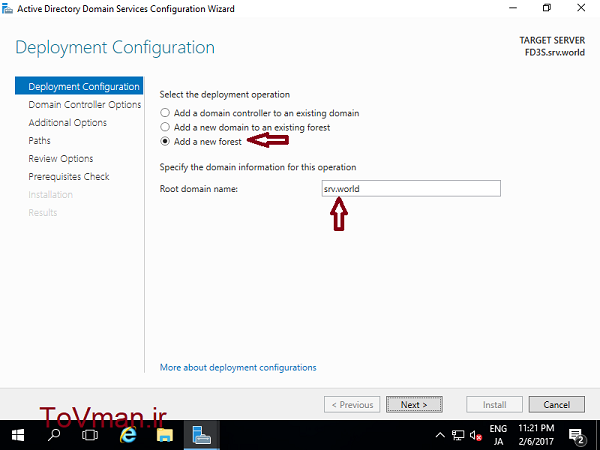Launch Internet Explorer from the taskbar
The height and width of the screenshot is (450, 600).
click(128, 436)
